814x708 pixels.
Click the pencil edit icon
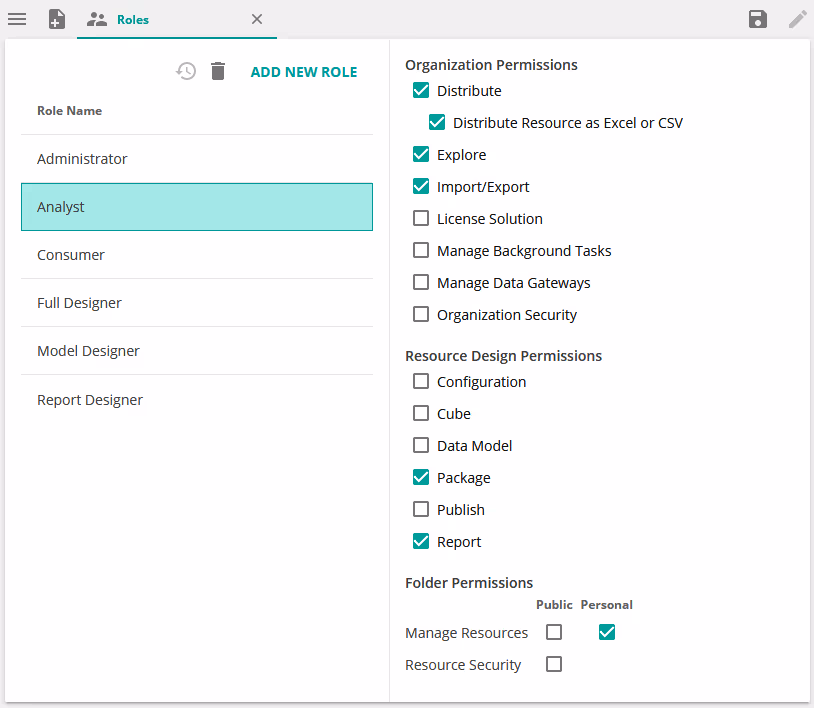(797, 19)
